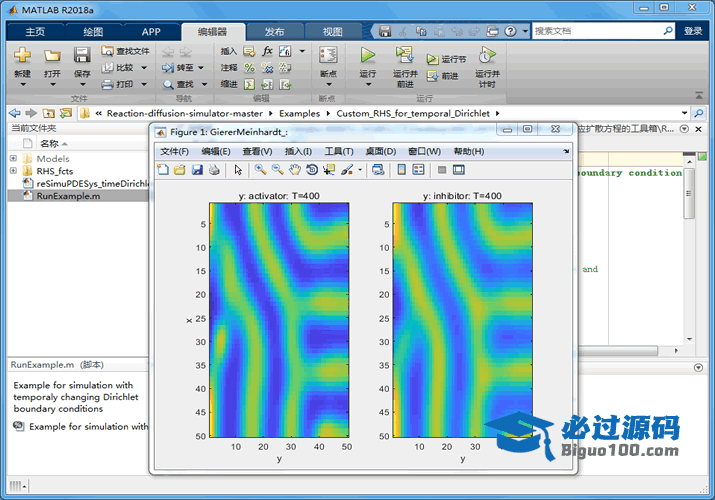Image resolution: width=715 pixels, height=500 pixels.
Task: Click the Print Figure icon in figure toolbar
Action: pyautogui.click(x=214, y=170)
